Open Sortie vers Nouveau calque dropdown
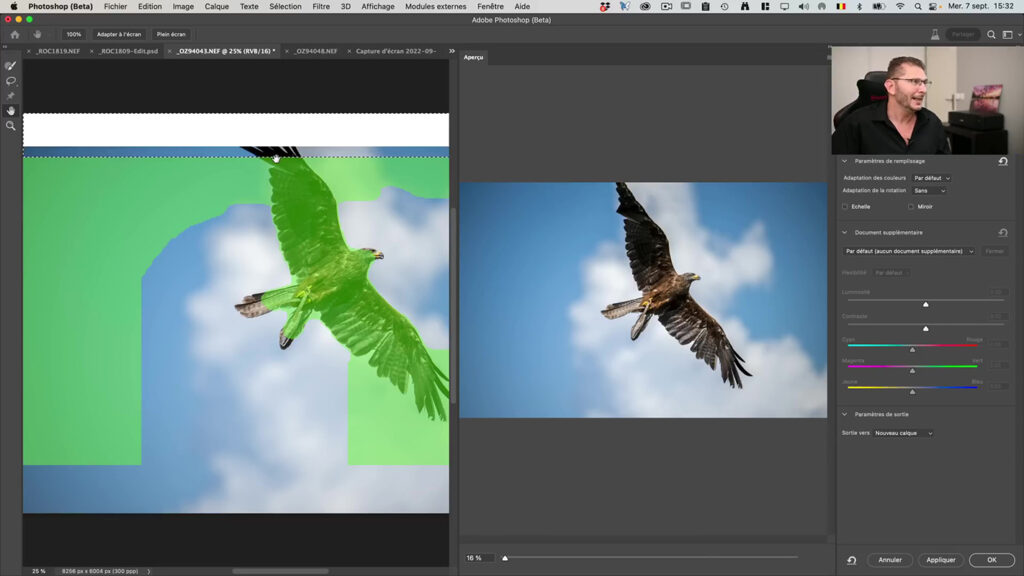 coord(903,434)
